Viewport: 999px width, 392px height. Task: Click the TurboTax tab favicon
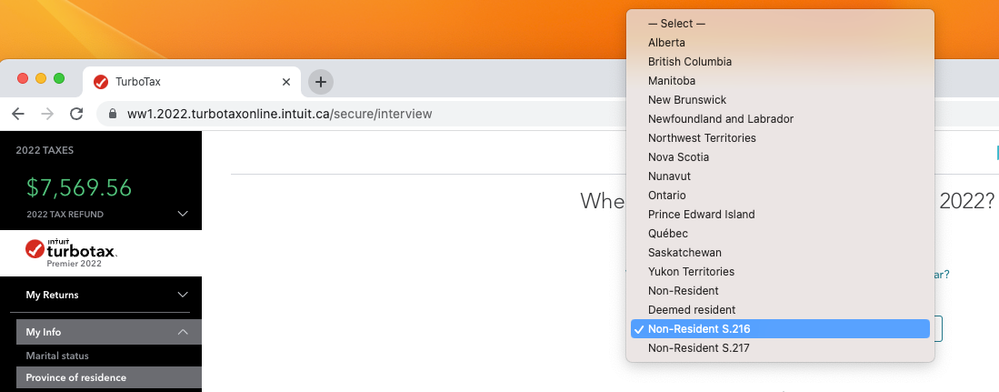[x=101, y=82]
